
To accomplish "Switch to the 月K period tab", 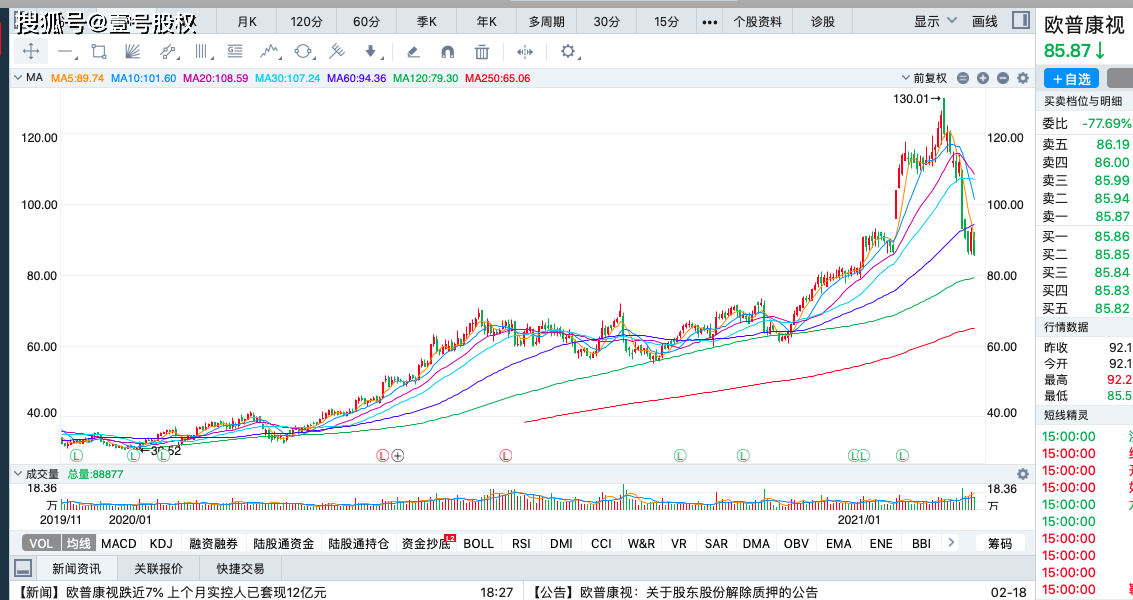I will [x=246, y=20].
